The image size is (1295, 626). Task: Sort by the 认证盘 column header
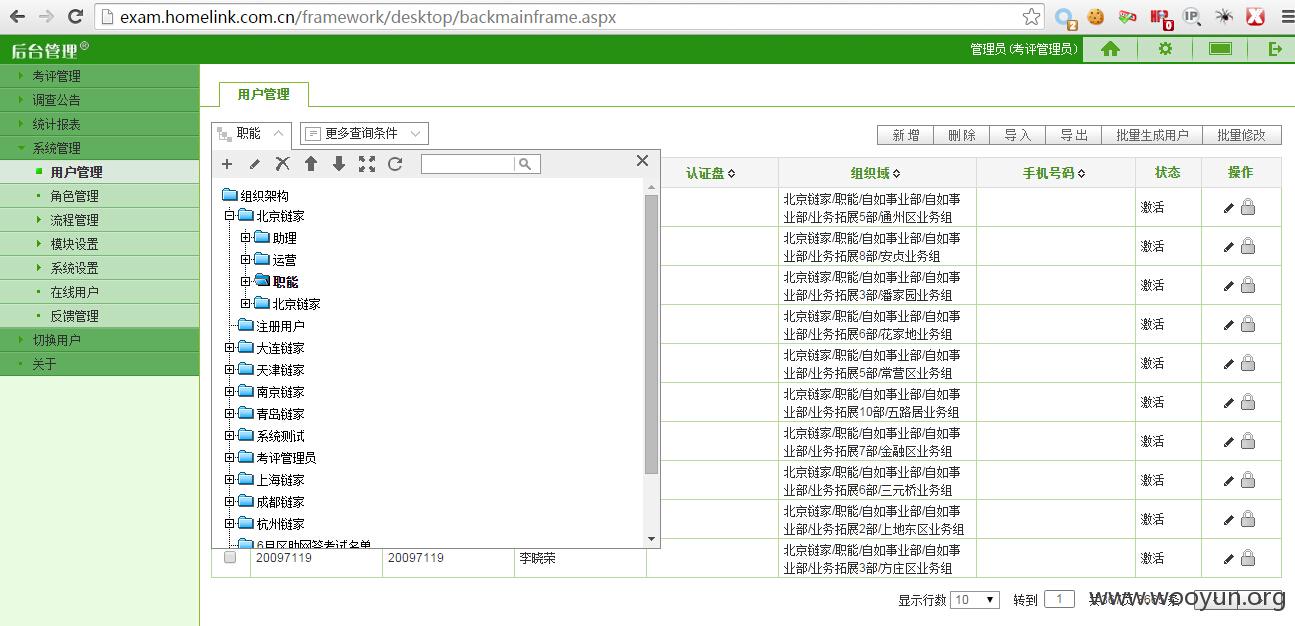point(711,173)
